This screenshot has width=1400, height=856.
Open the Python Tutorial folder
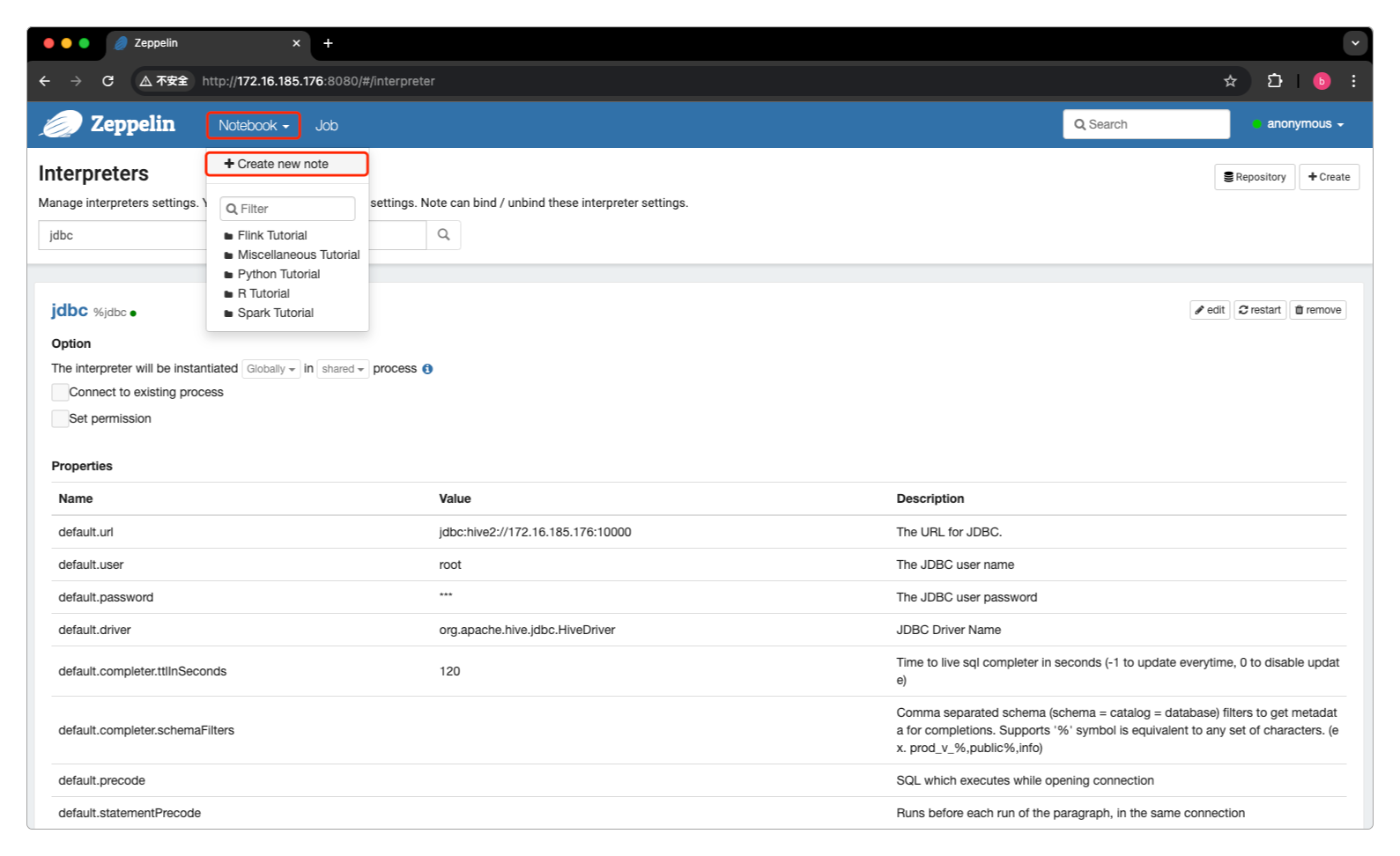[x=271, y=274]
